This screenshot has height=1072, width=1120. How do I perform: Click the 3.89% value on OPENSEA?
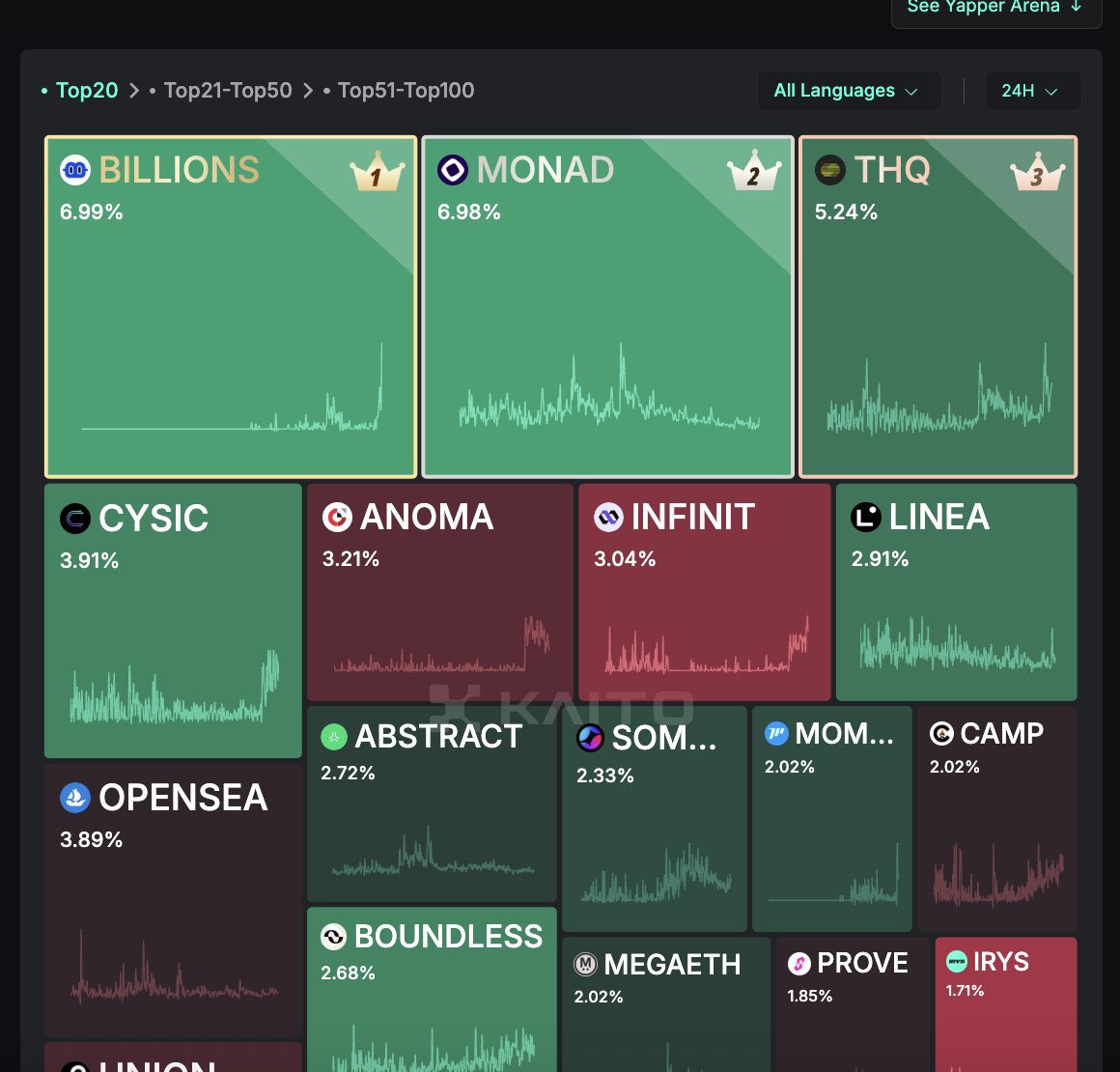click(91, 839)
